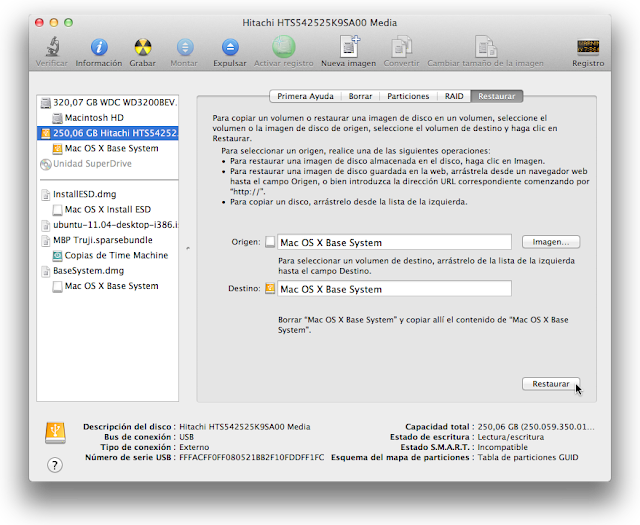
Task: Select InstallESD.dmg in the sidebar
Action: click(108, 194)
